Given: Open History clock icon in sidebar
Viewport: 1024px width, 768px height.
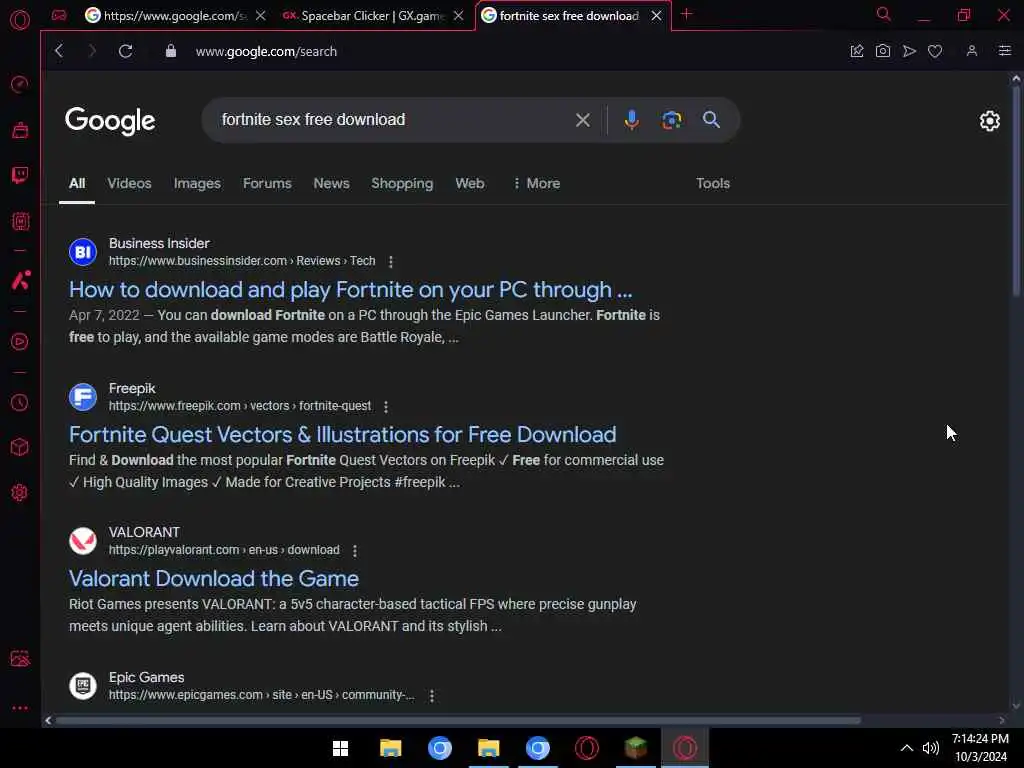Looking at the screenshot, I should [20, 402].
